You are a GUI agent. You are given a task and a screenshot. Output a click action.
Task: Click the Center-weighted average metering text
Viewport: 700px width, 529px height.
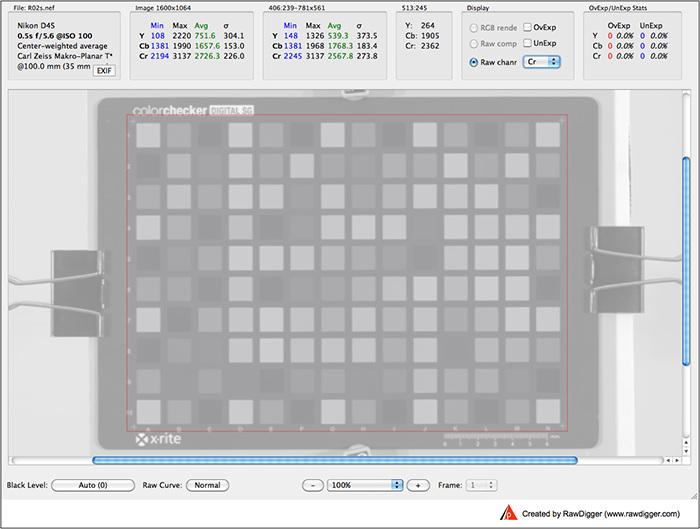click(x=62, y=46)
